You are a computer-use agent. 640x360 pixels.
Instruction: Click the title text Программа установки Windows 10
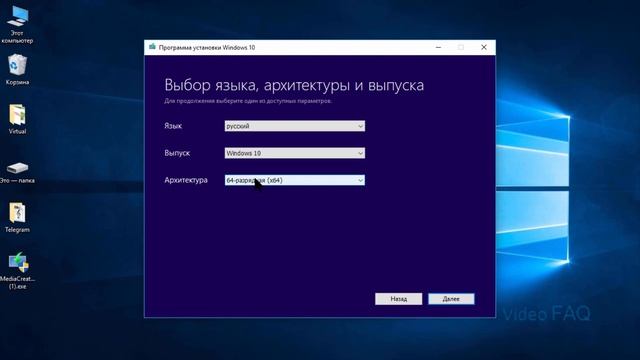[207, 47]
